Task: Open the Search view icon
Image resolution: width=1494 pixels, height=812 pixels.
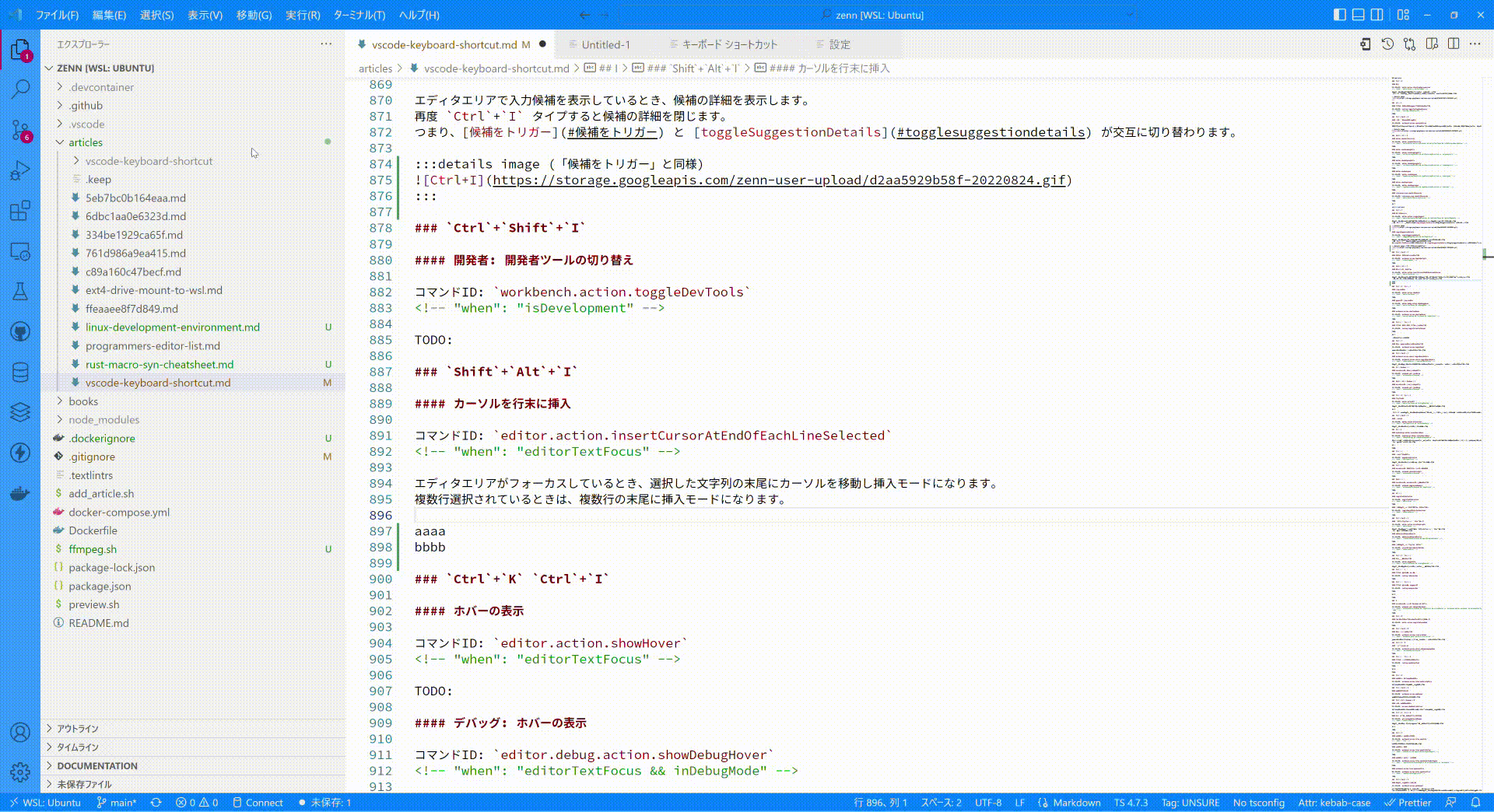Action: tap(20, 89)
